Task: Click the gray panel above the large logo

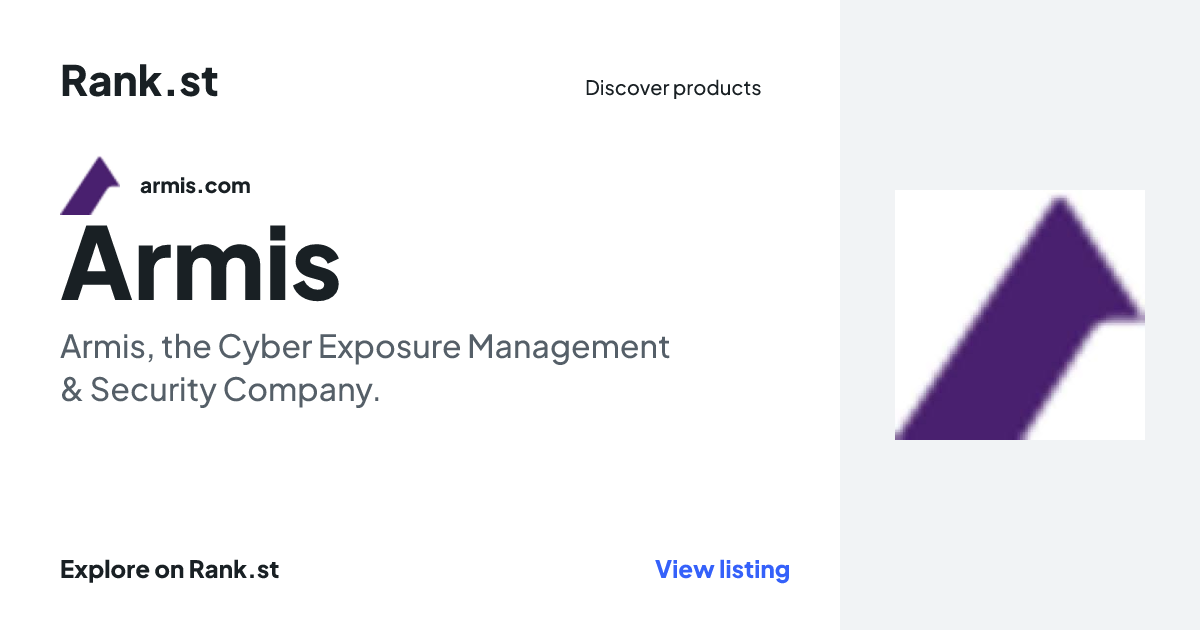Action: [x=1020, y=95]
